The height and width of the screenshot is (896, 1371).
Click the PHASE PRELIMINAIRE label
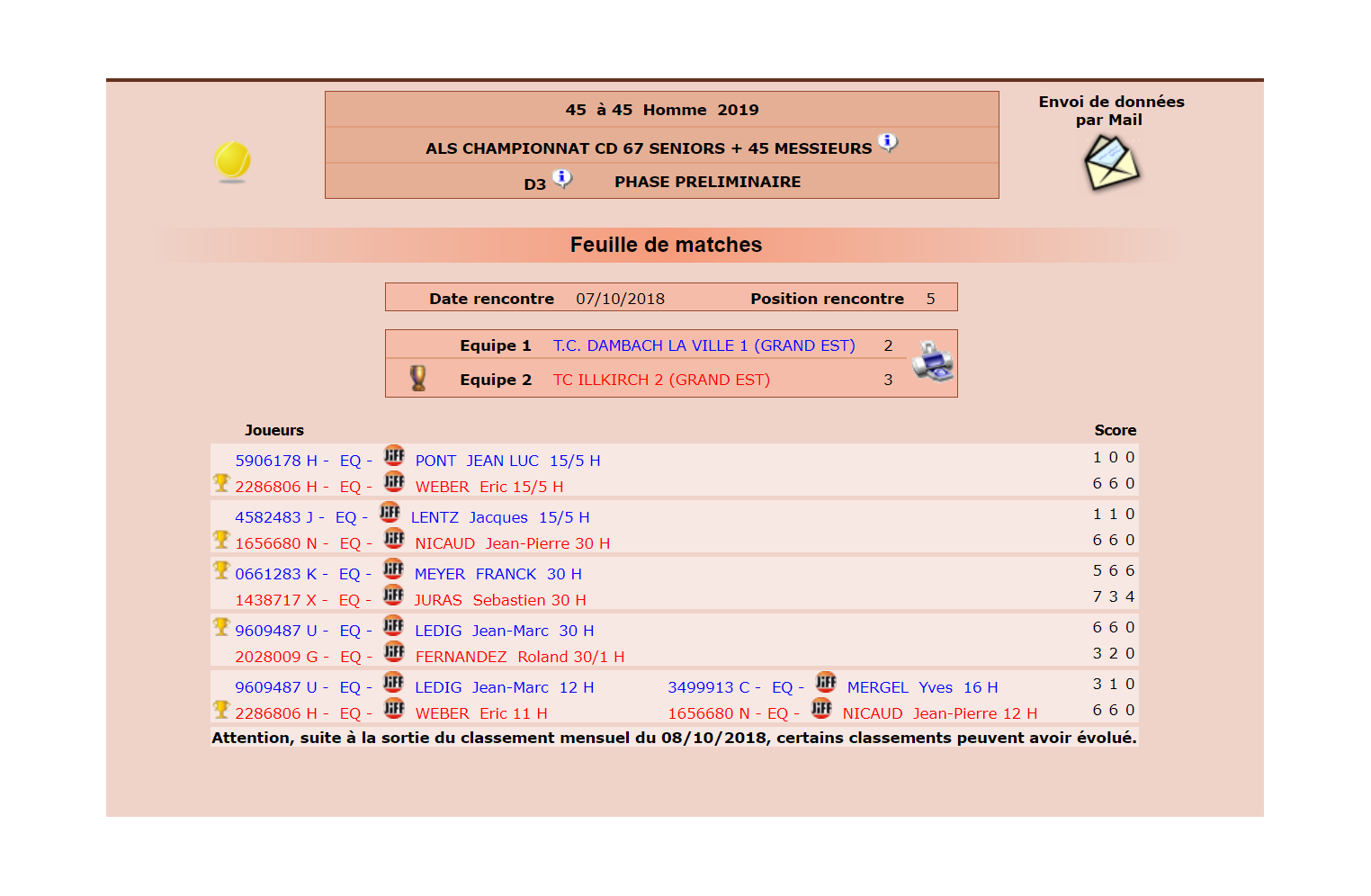(708, 182)
